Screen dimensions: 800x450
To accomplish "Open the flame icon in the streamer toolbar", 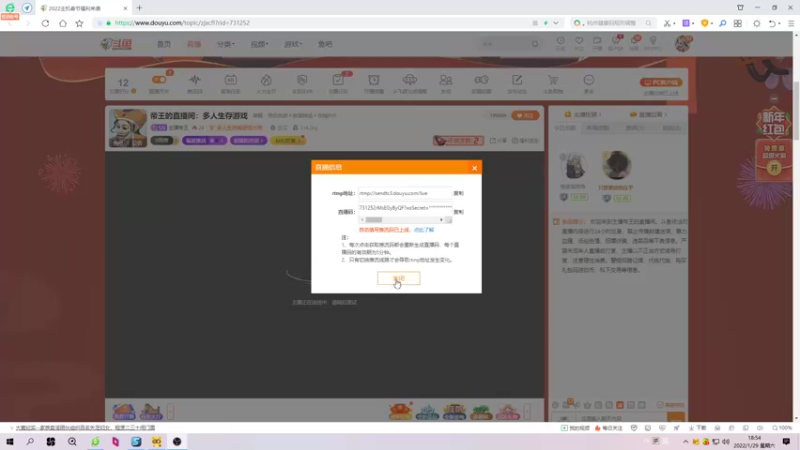I will (x=266, y=80).
